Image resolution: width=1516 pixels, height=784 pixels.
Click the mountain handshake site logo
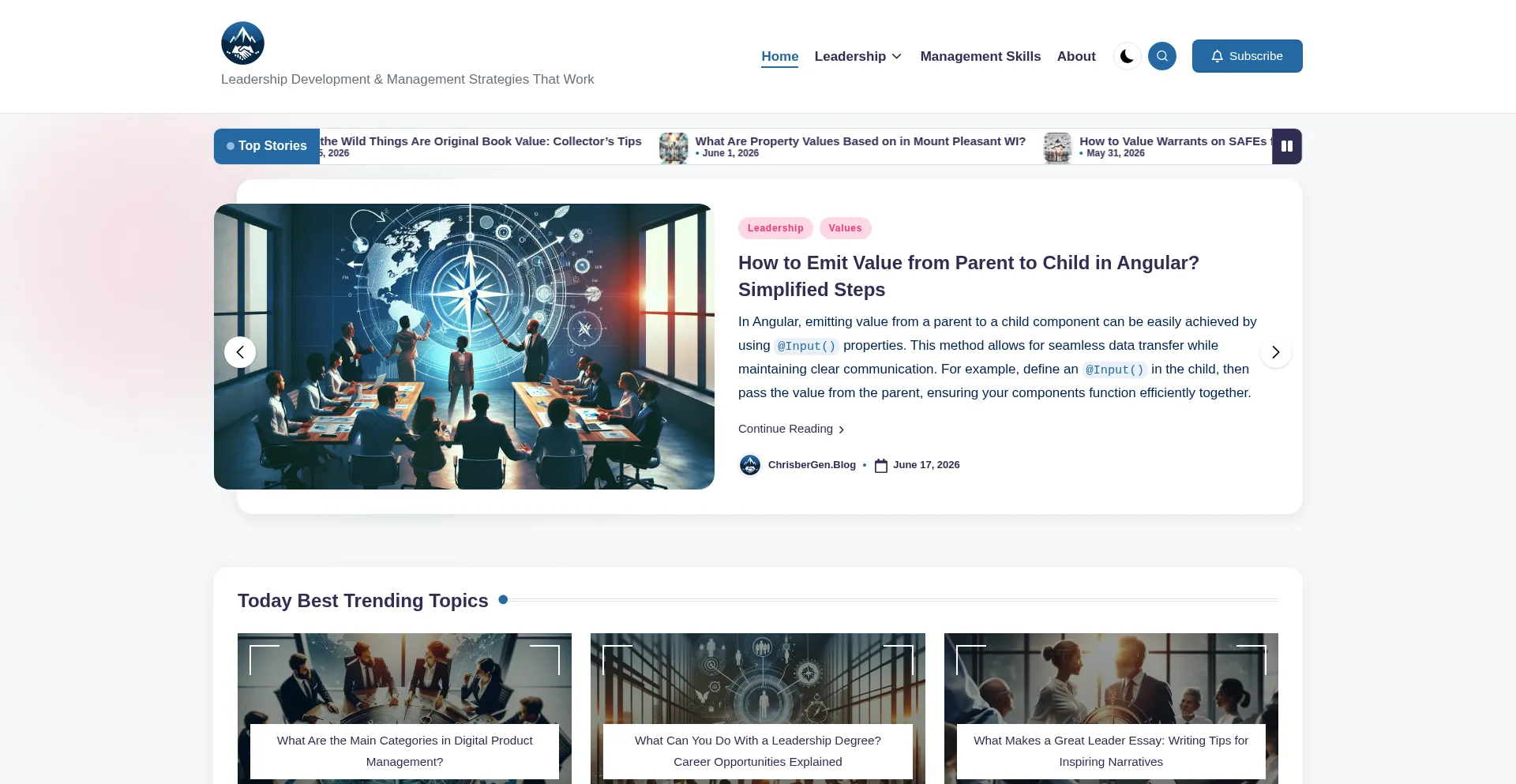coord(242,43)
